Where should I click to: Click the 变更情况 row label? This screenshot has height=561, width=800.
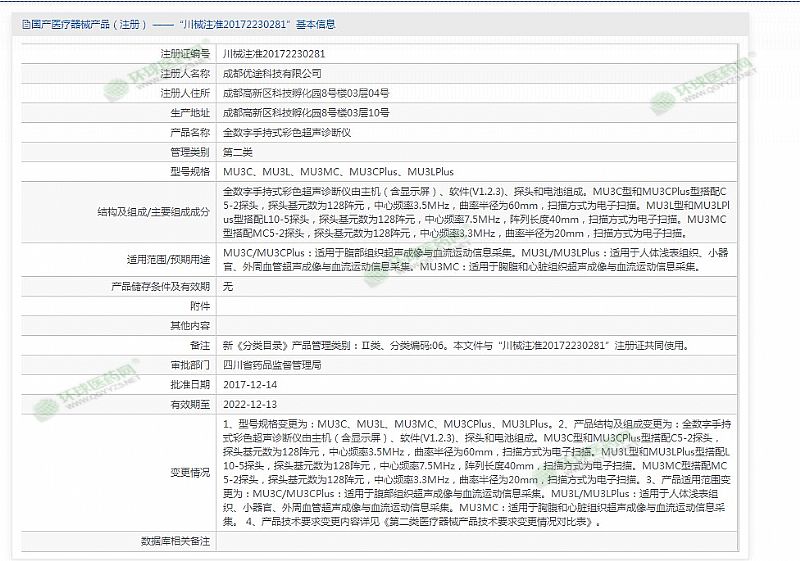(x=190, y=472)
